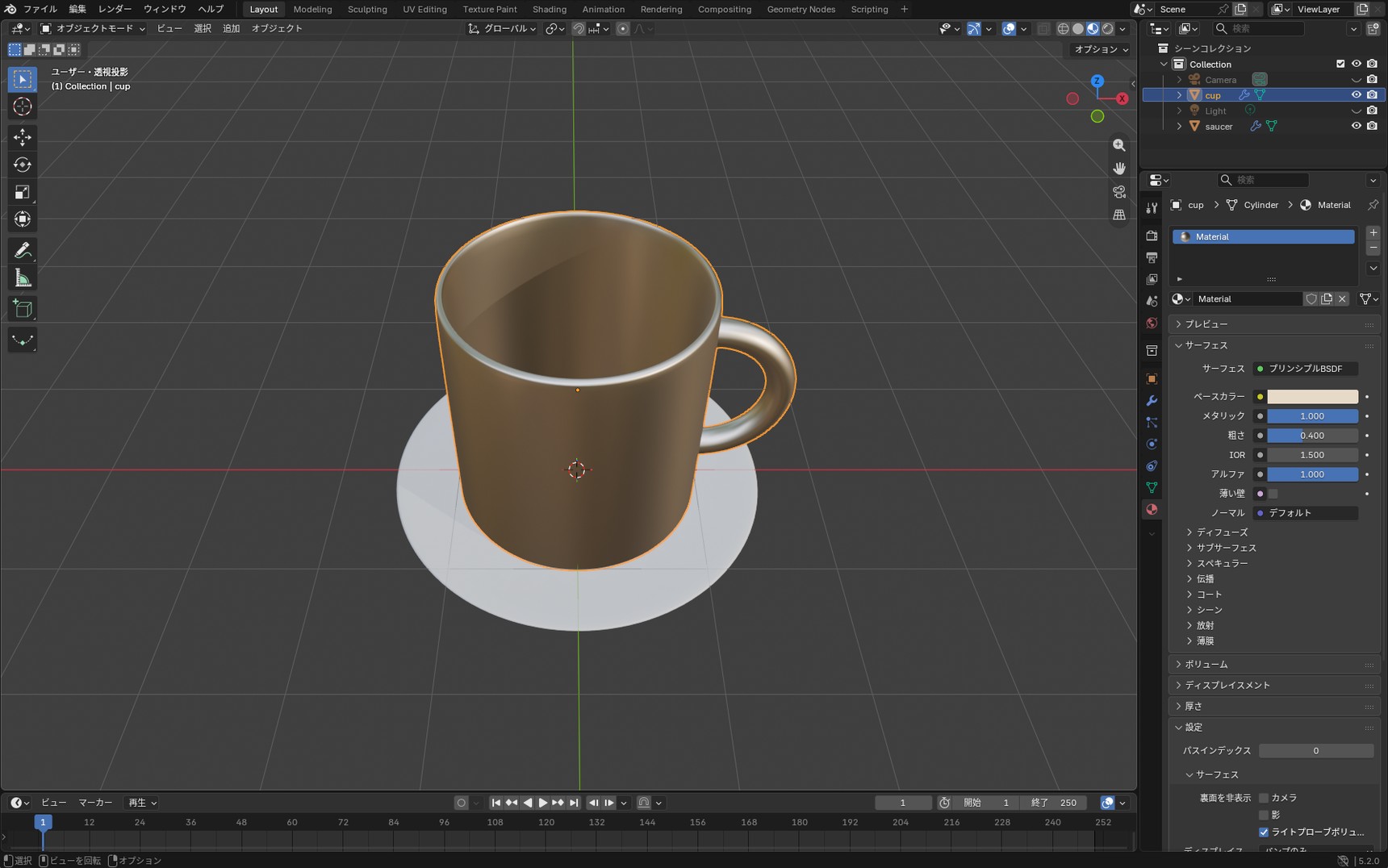Open the 追加 menu in viewport header
Viewport: 1388px width, 868px height.
(231, 28)
